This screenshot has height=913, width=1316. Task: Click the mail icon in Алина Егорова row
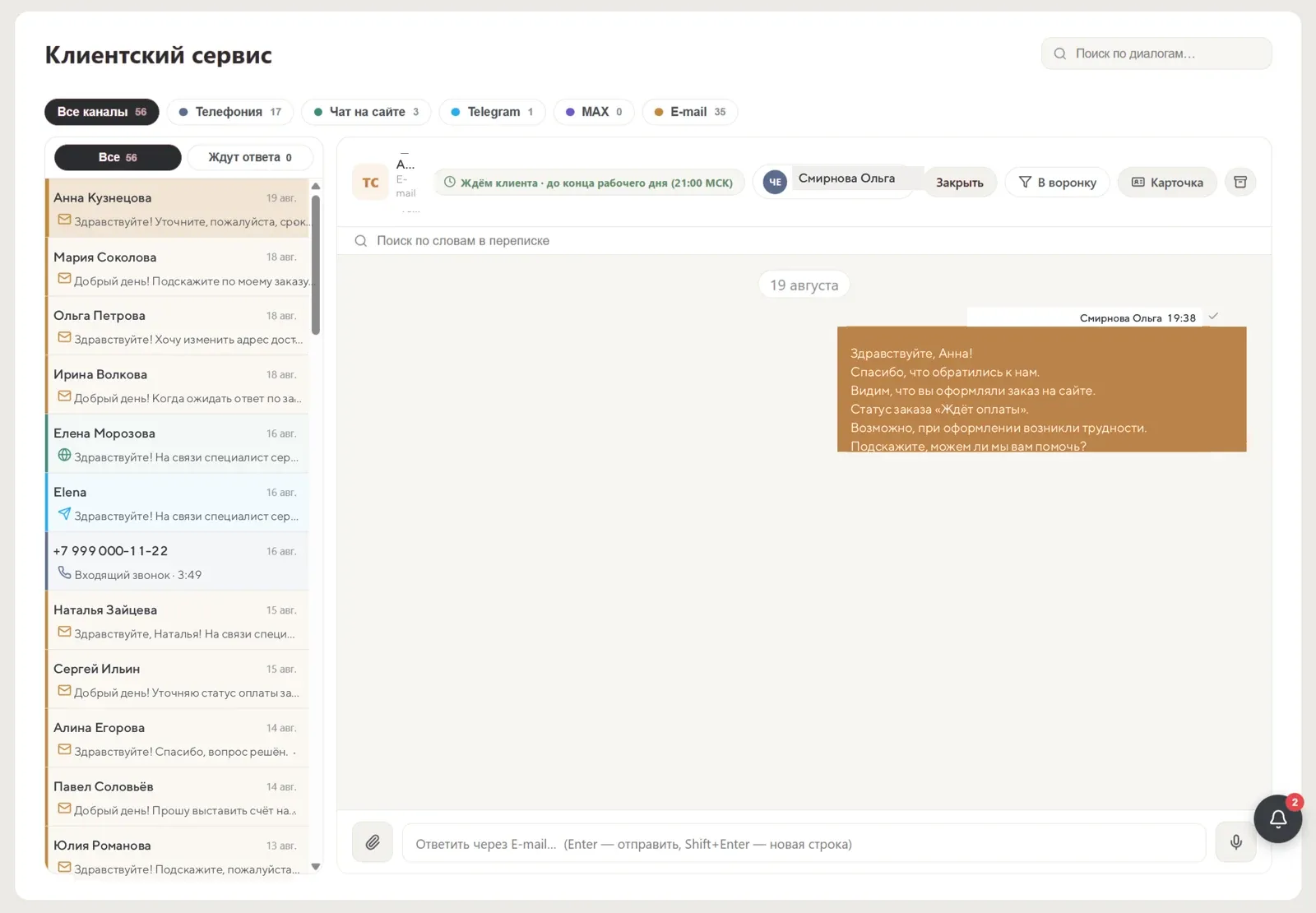pyautogui.click(x=64, y=749)
